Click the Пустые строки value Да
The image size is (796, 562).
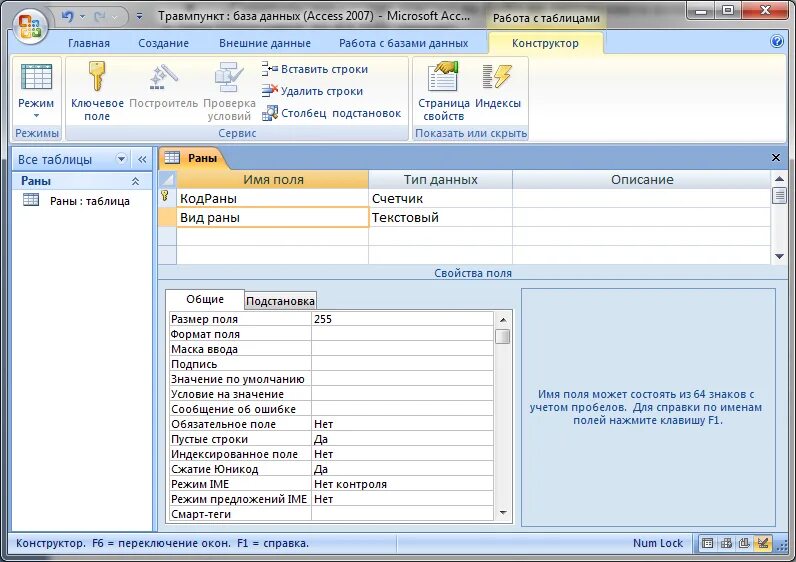coord(402,439)
